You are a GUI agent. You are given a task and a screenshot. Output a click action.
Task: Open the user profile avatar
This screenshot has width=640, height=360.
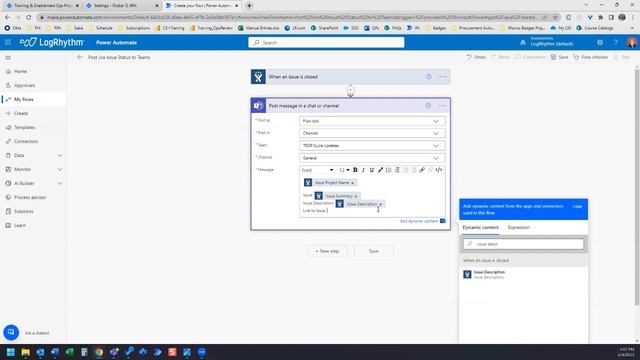tap(631, 42)
